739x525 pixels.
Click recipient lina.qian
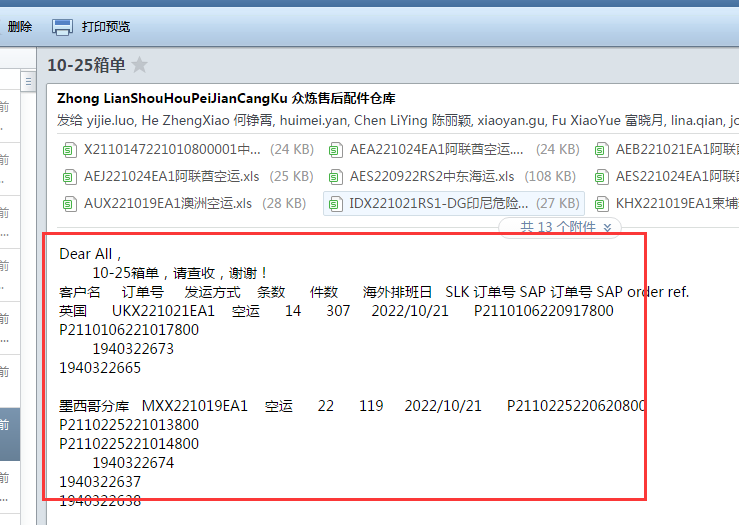[x=695, y=121]
